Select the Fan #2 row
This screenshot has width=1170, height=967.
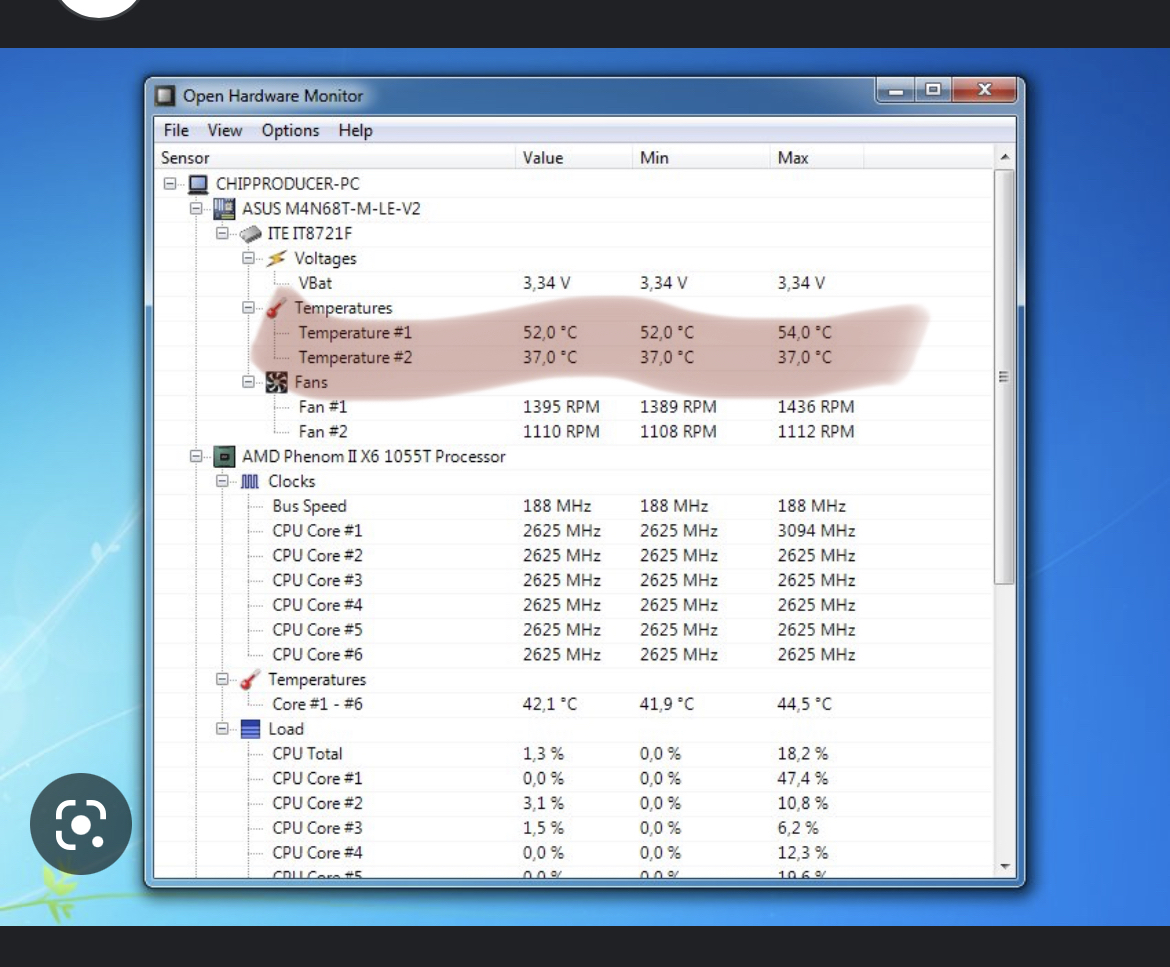pos(573,431)
